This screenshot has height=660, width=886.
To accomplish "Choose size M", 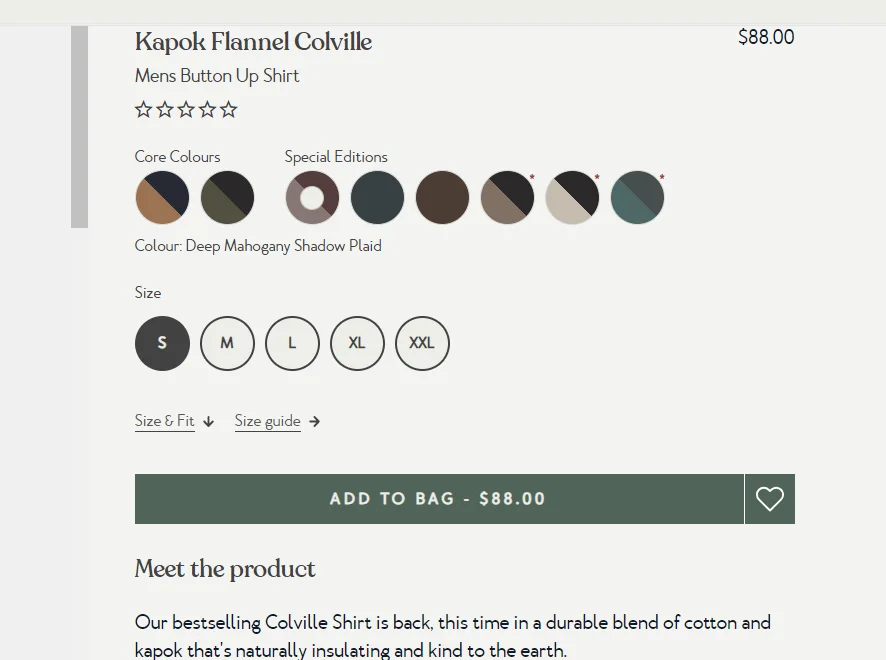I will 227,343.
